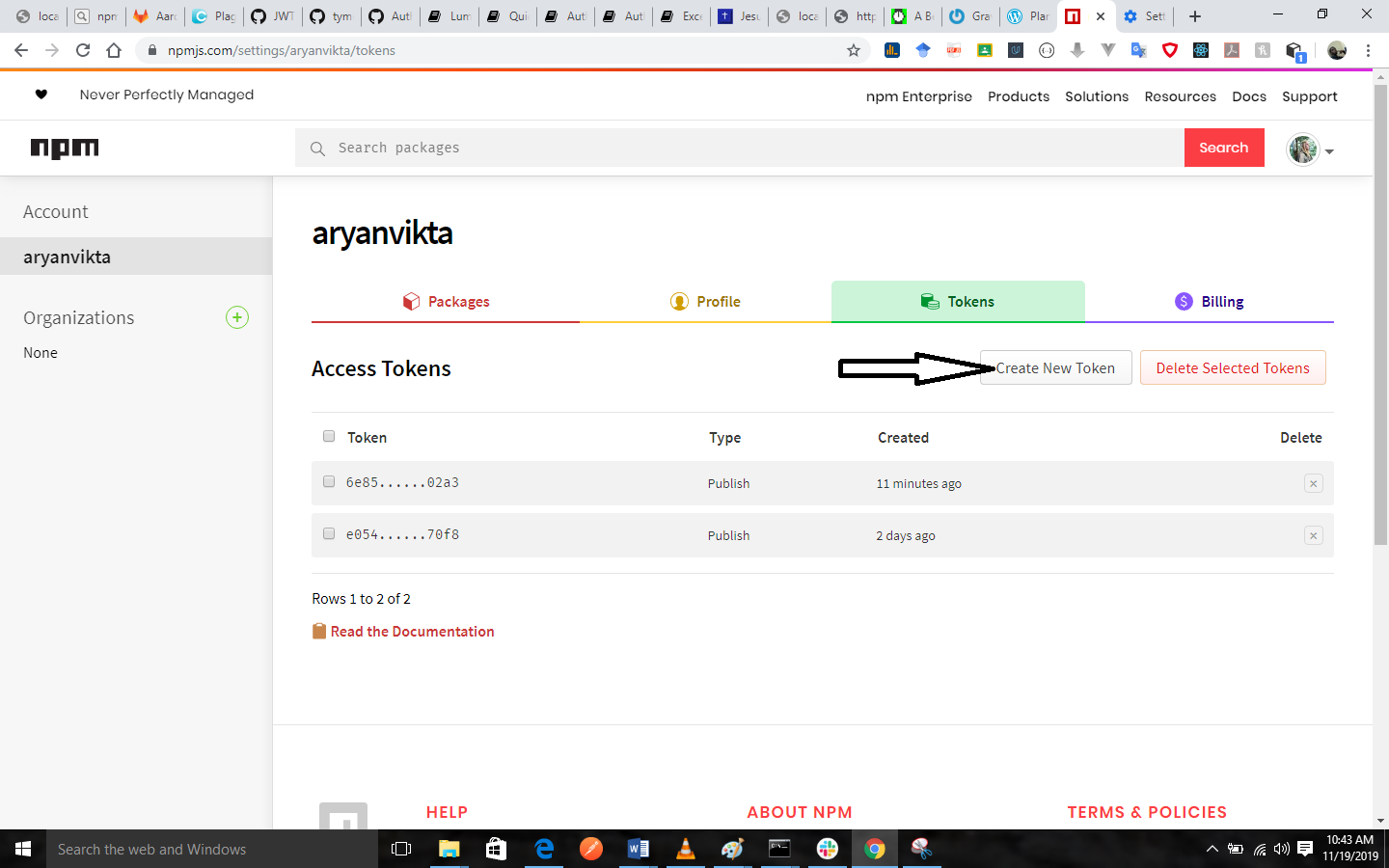
Task: Open Task View in taskbar
Action: pyautogui.click(x=401, y=849)
